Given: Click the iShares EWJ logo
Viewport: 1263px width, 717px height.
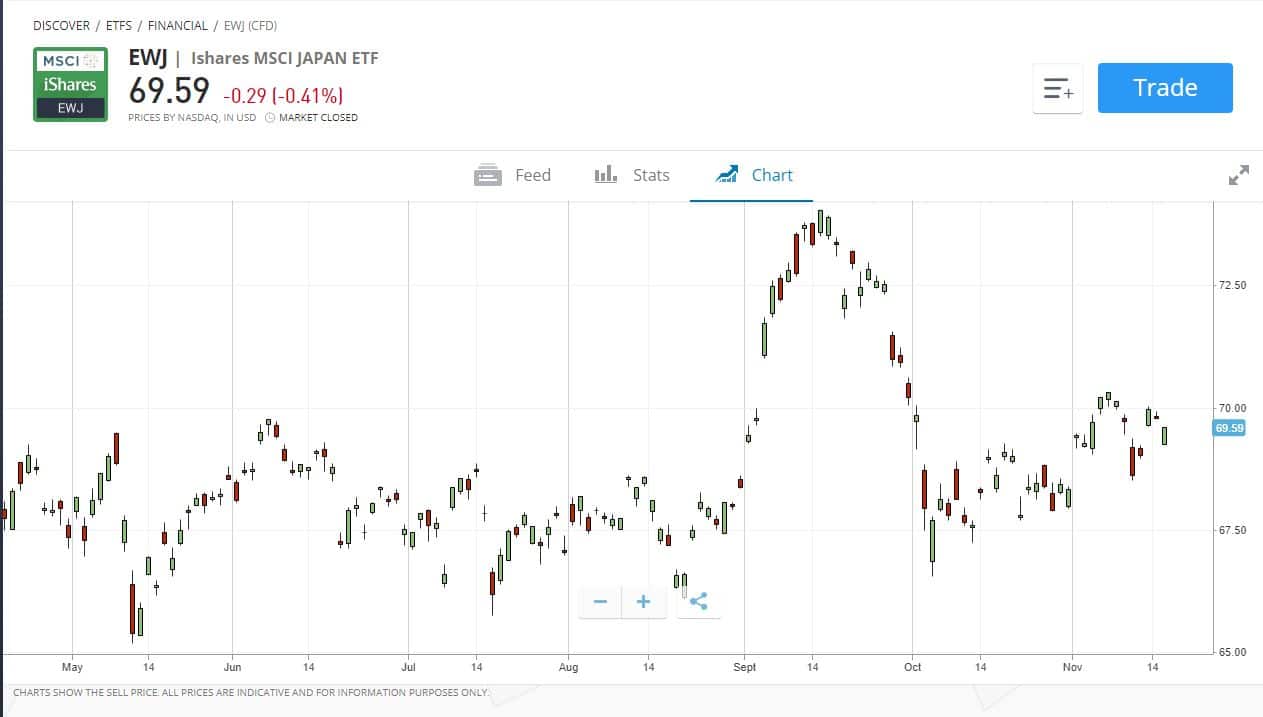Looking at the screenshot, I should click(x=70, y=84).
